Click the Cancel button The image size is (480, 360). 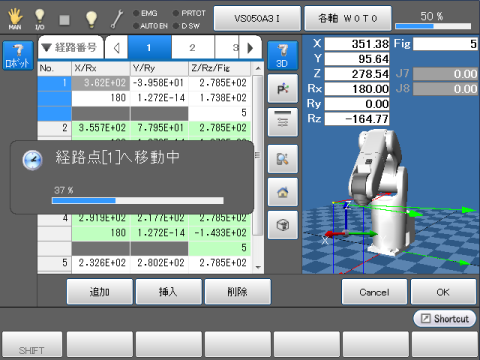[374, 292]
